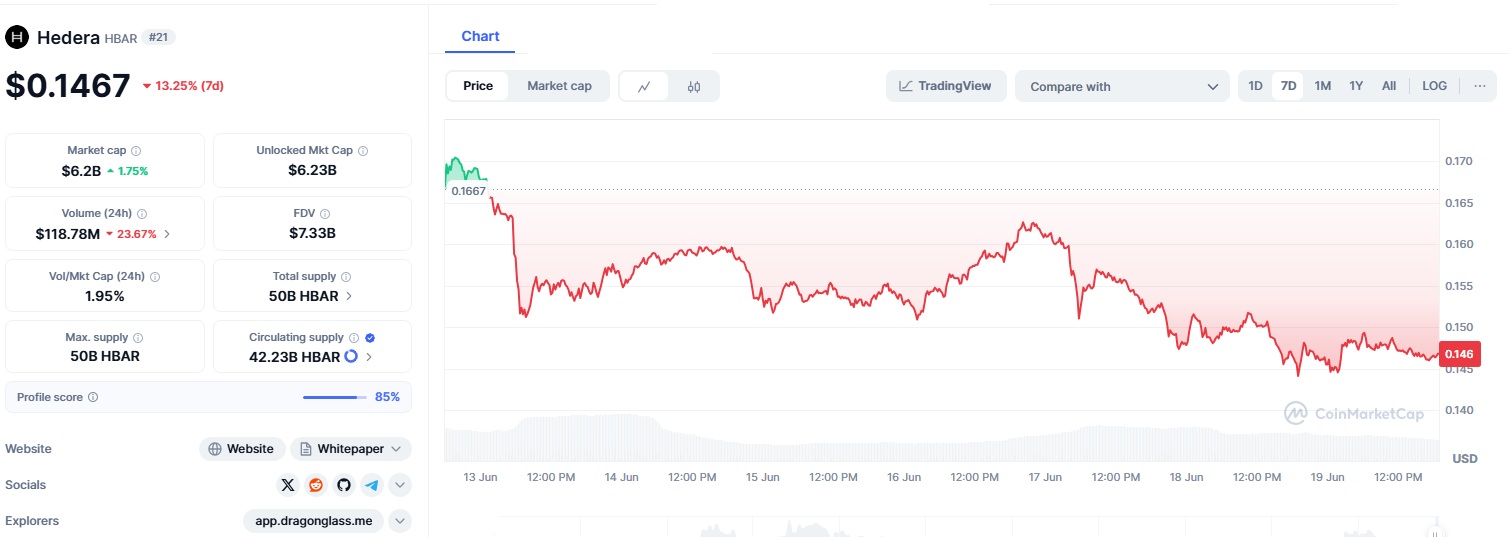
Task: Open the Compare with dropdown
Action: point(1122,86)
